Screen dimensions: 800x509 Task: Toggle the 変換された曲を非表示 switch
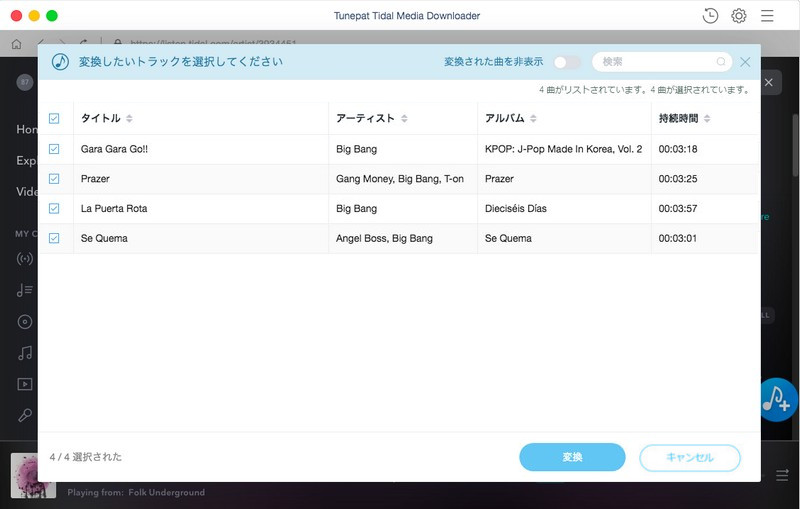coord(567,62)
